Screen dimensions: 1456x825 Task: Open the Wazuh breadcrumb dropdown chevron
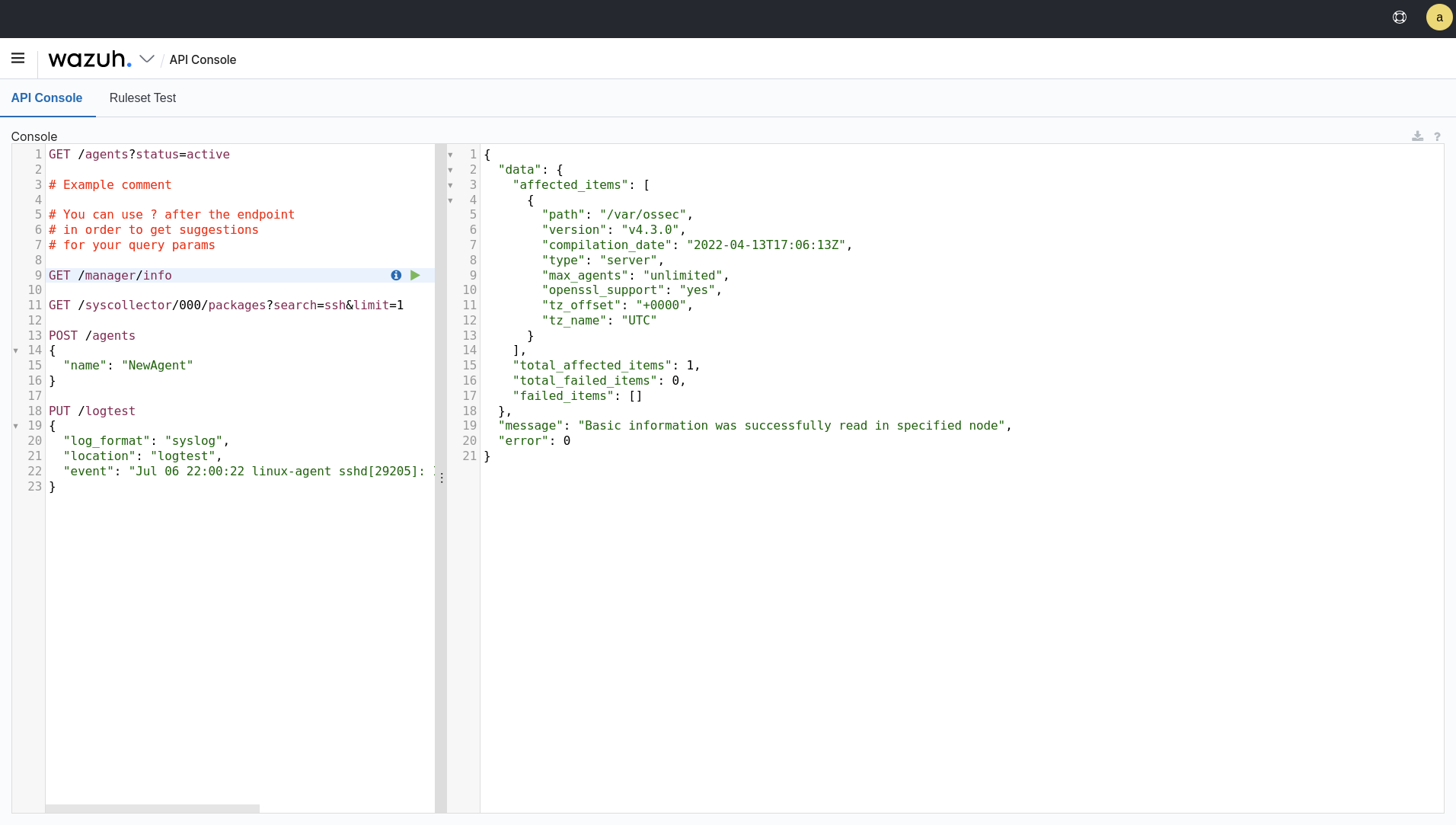[x=148, y=59]
